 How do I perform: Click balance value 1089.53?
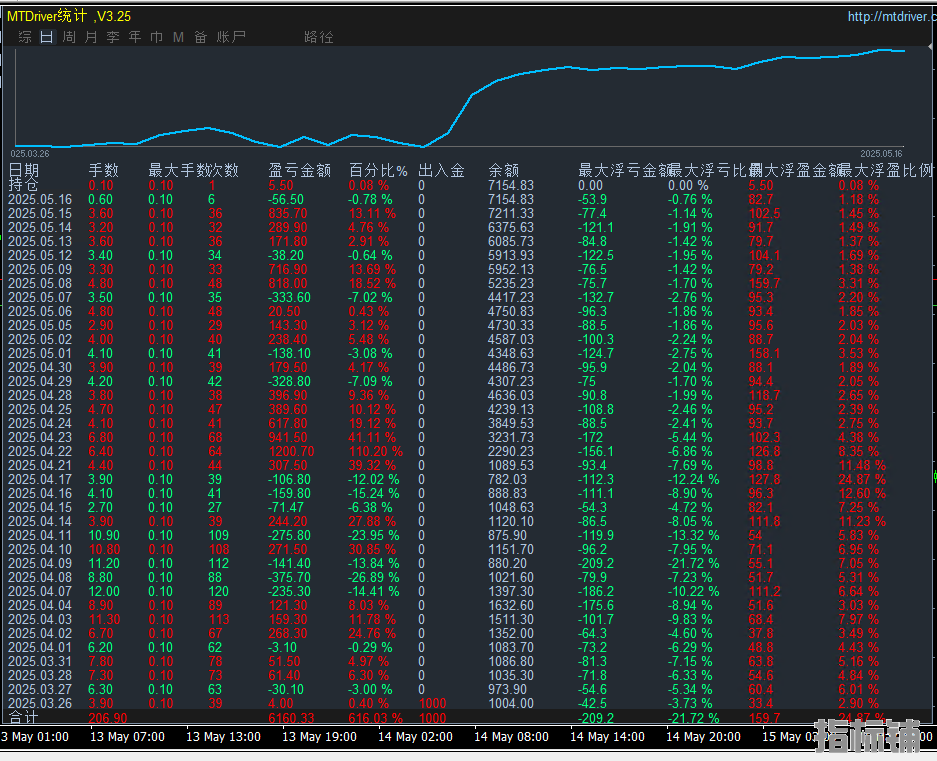511,466
